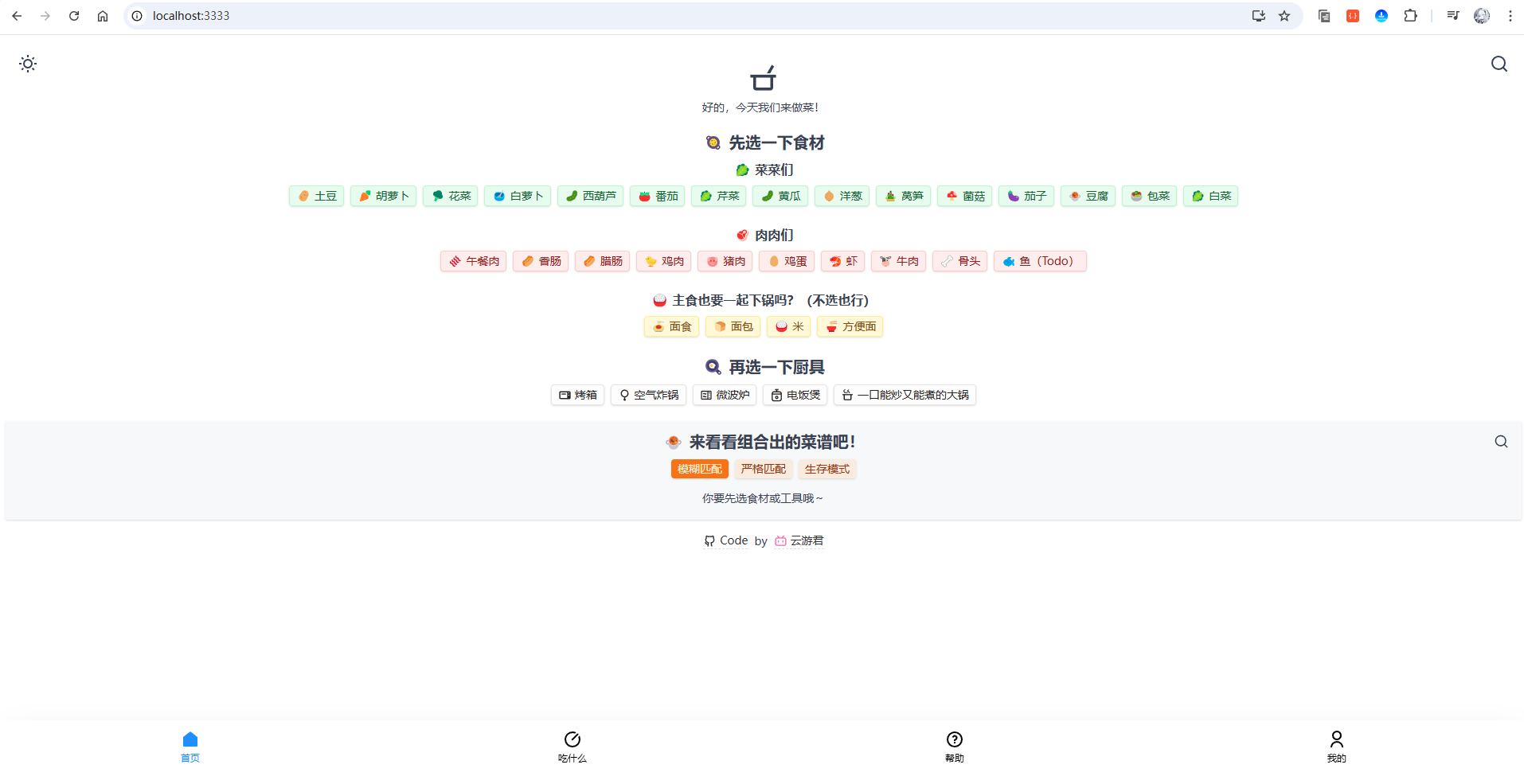The image size is (1524, 784).
Task: Click the search icon in recipe results panel
Action: point(1500,442)
